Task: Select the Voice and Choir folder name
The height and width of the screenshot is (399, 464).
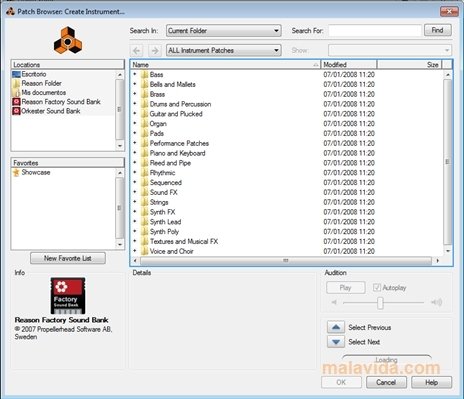Action: coord(172,251)
